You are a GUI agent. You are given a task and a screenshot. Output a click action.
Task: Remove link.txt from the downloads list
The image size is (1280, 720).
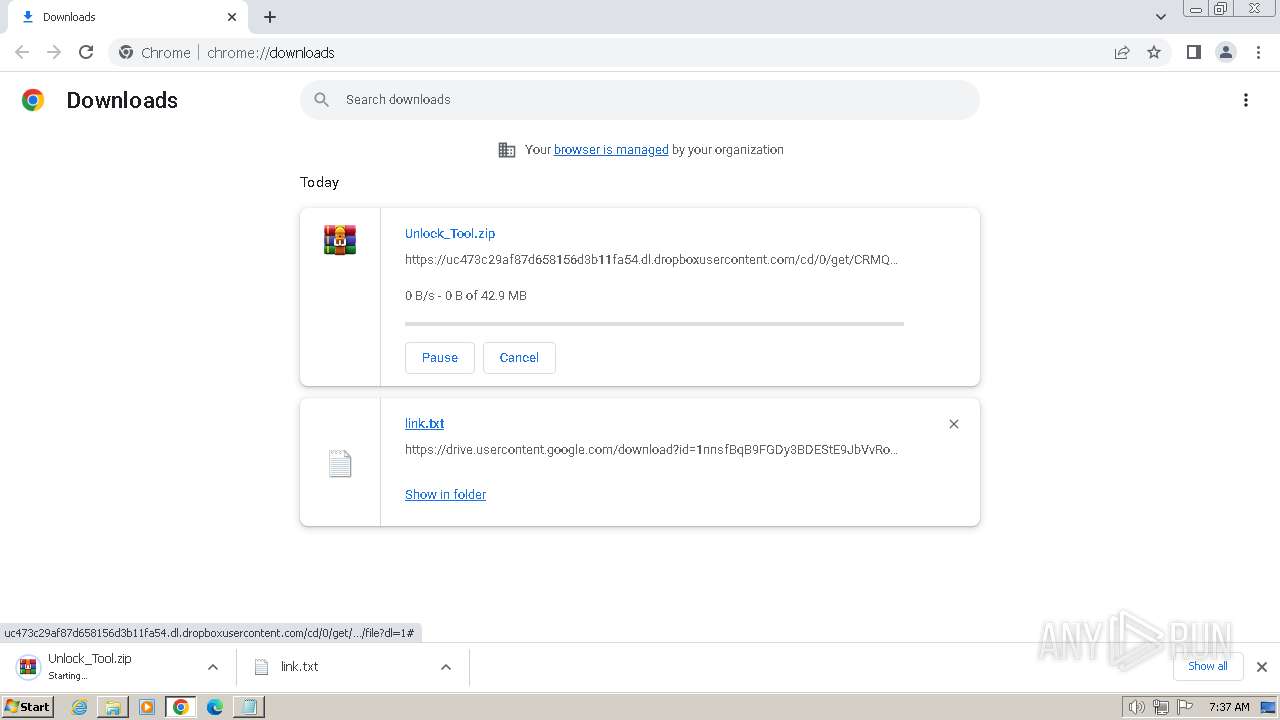954,424
